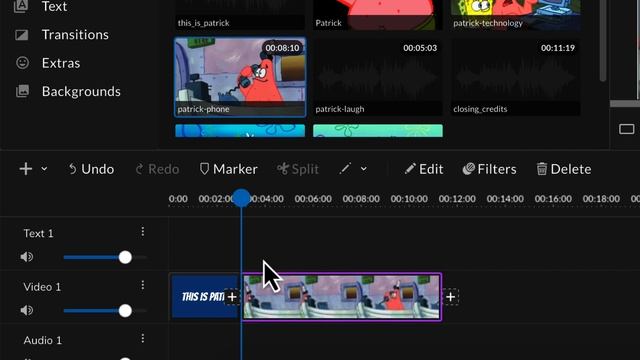Click the blue playhead handle

[241, 198]
